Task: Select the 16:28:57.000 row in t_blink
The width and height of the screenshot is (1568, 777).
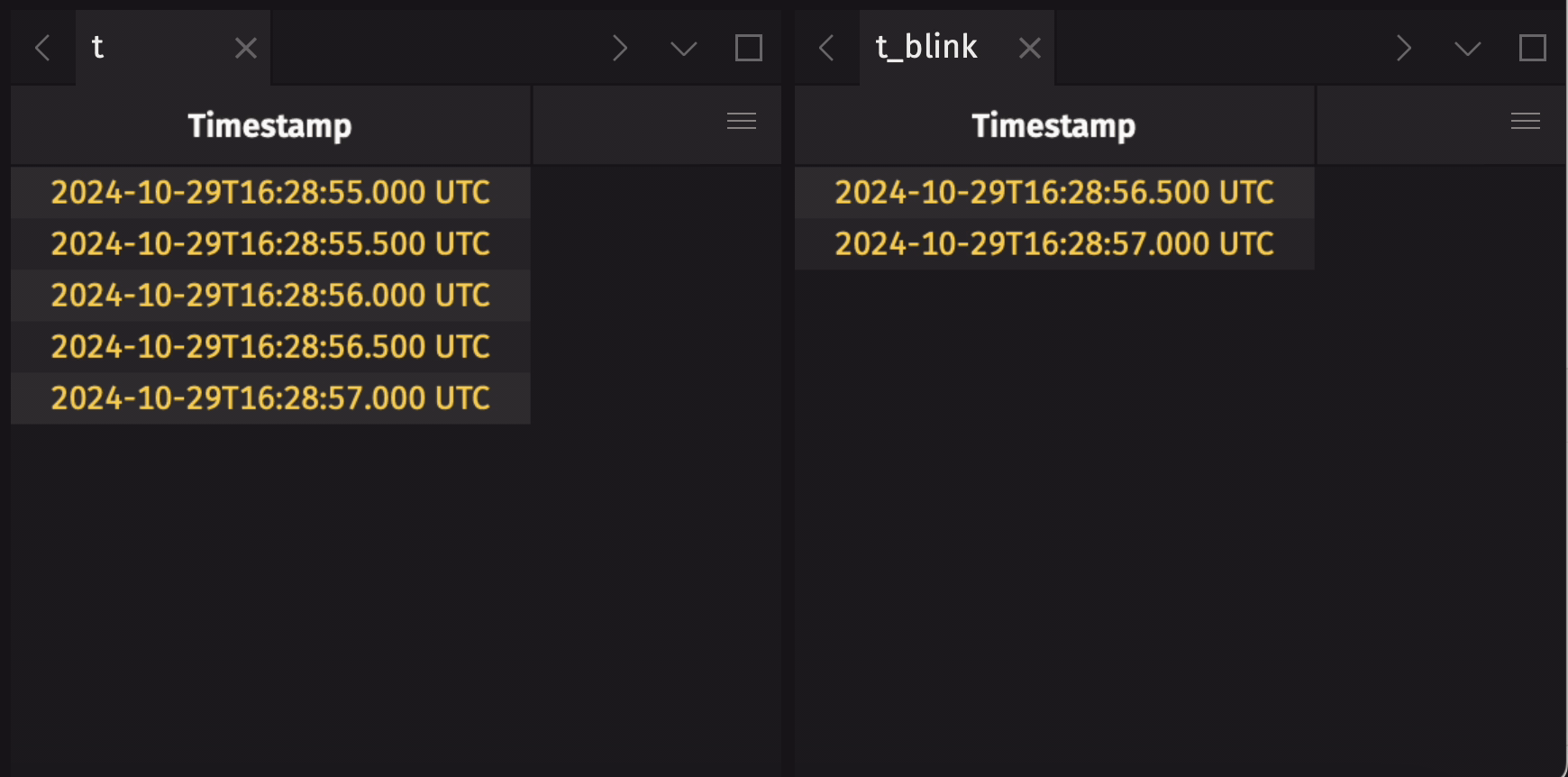Action: coord(1053,243)
